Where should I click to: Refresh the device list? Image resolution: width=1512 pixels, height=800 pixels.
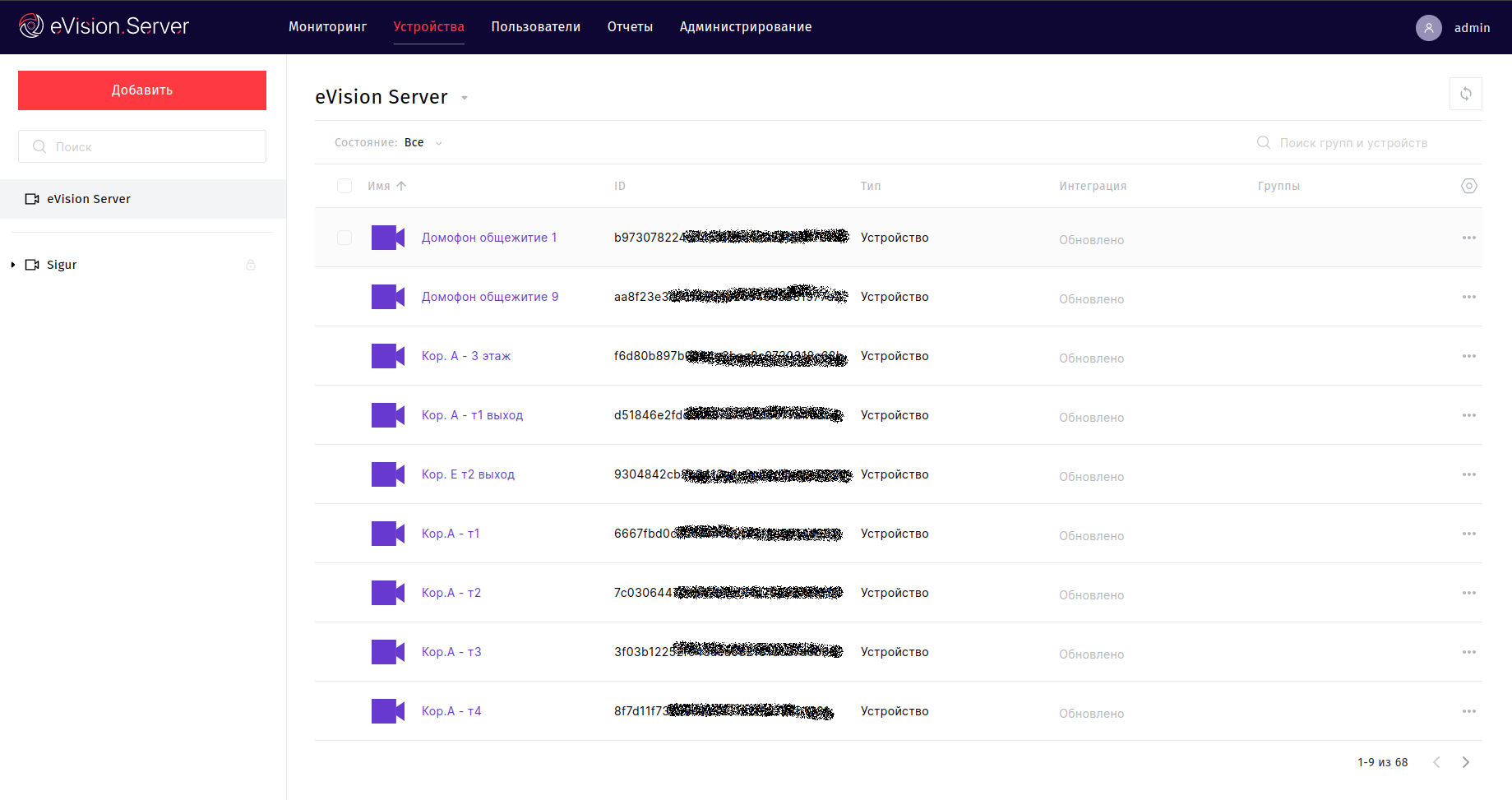pyautogui.click(x=1465, y=94)
